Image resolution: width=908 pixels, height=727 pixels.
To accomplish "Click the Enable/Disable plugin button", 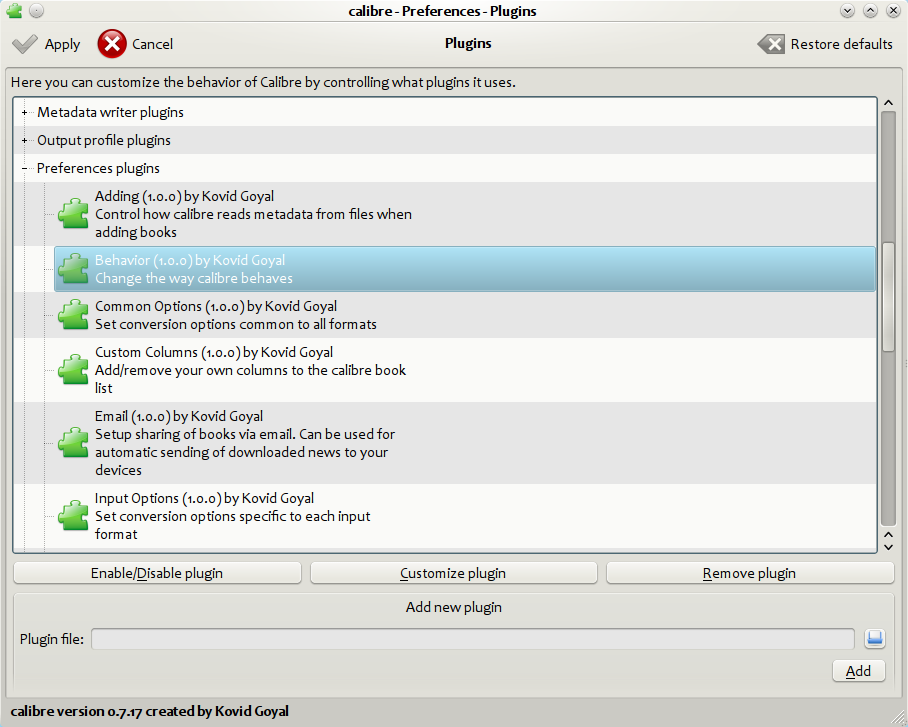I will coord(157,573).
